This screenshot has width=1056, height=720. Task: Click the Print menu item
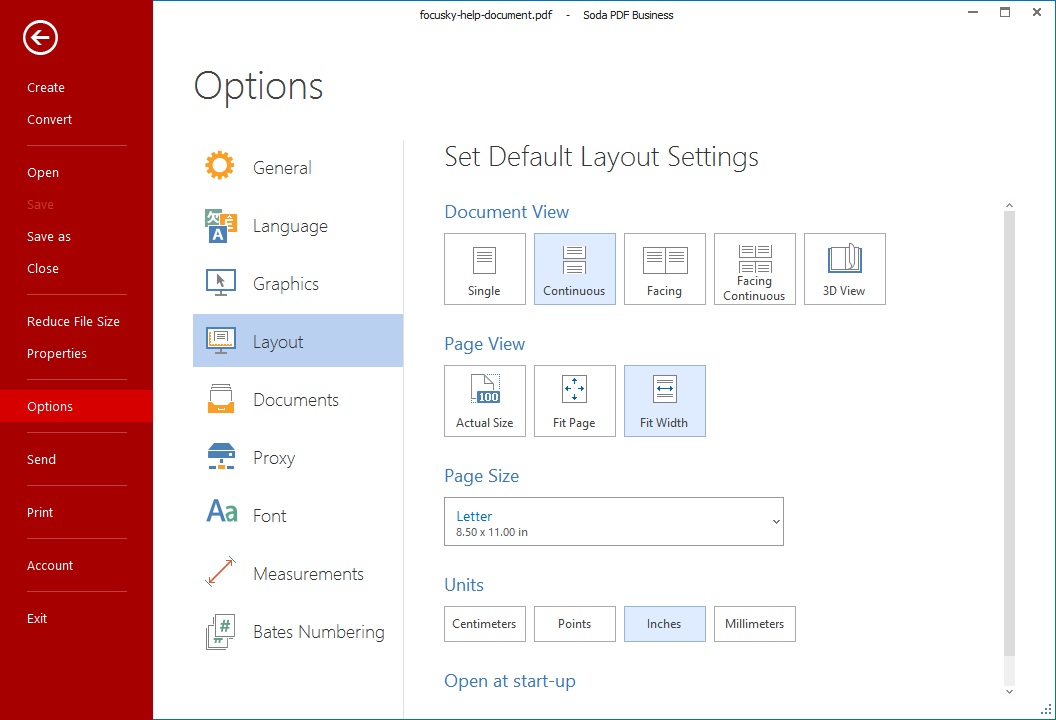pyautogui.click(x=40, y=513)
